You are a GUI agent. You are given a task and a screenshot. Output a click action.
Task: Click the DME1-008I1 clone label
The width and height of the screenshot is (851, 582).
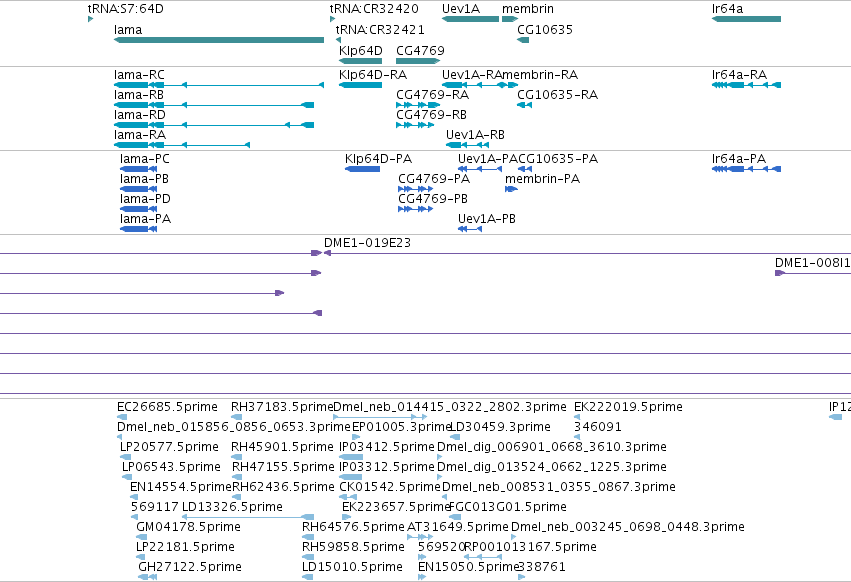pos(812,263)
